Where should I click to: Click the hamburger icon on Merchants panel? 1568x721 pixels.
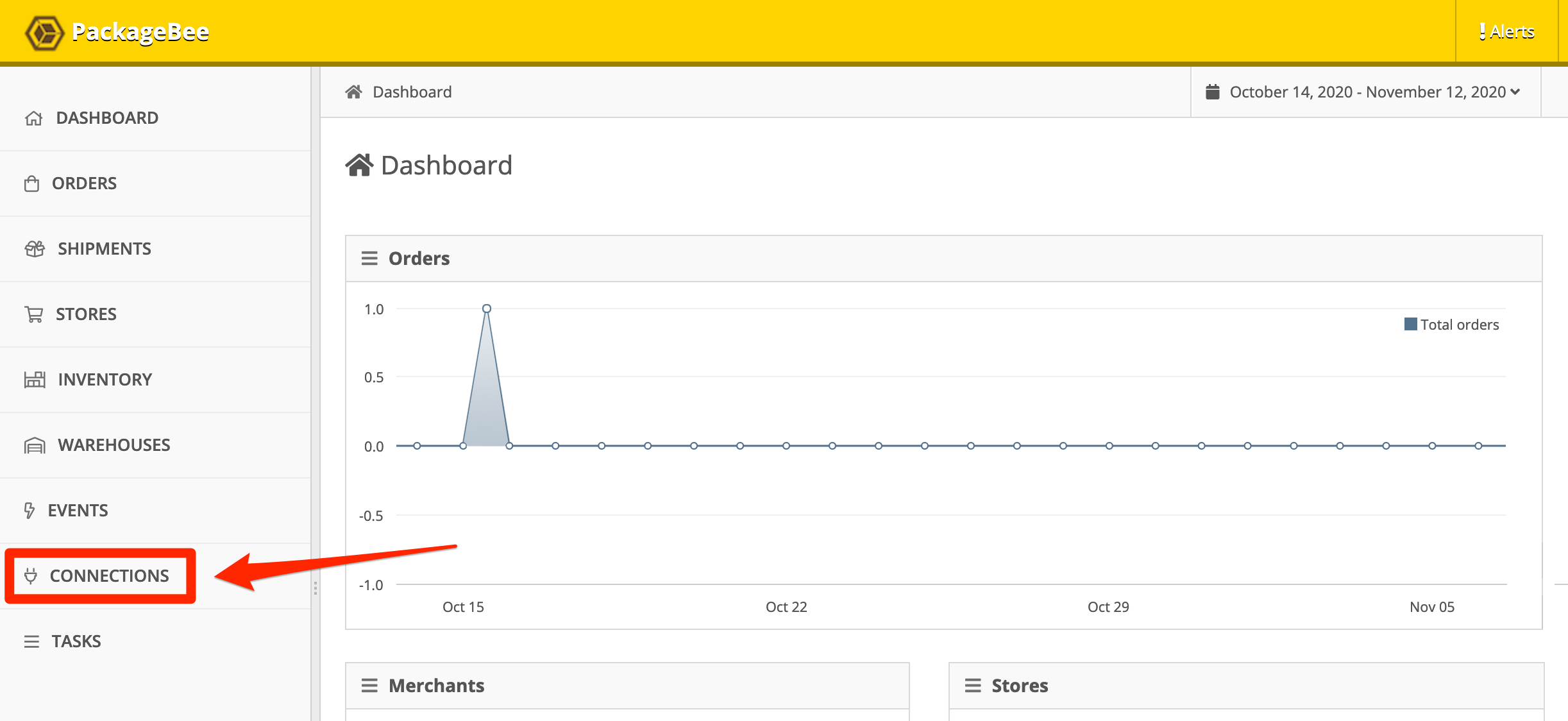click(x=369, y=686)
